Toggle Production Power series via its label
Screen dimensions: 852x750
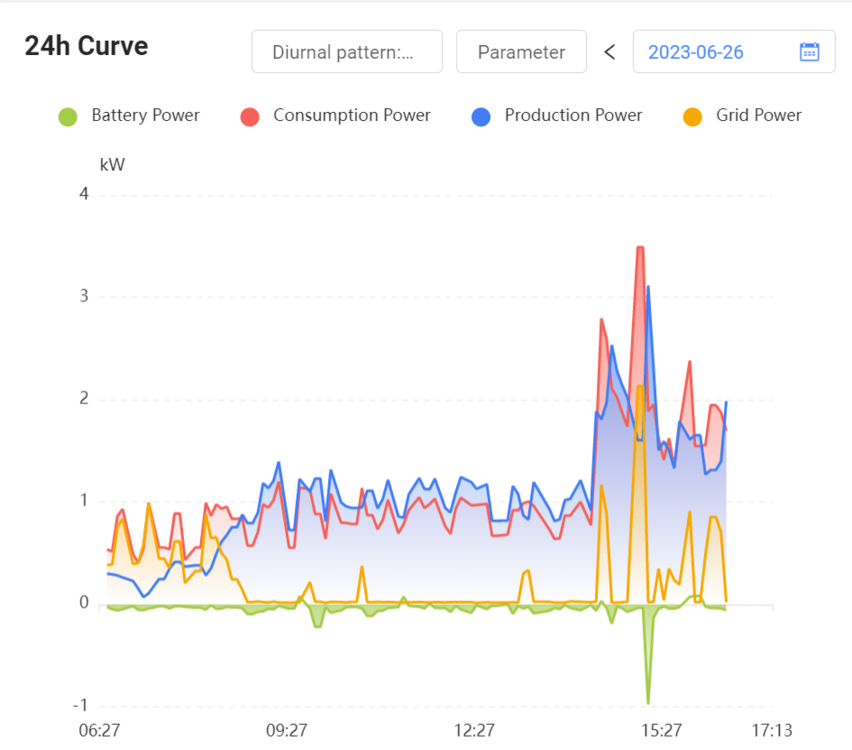(x=573, y=116)
